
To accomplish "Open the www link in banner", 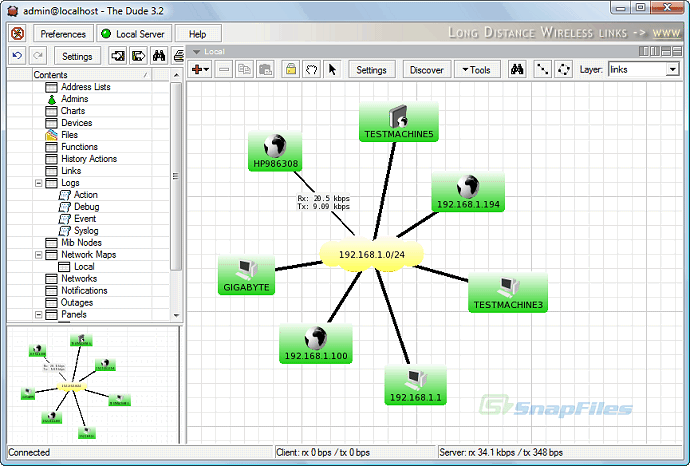I will [666, 33].
